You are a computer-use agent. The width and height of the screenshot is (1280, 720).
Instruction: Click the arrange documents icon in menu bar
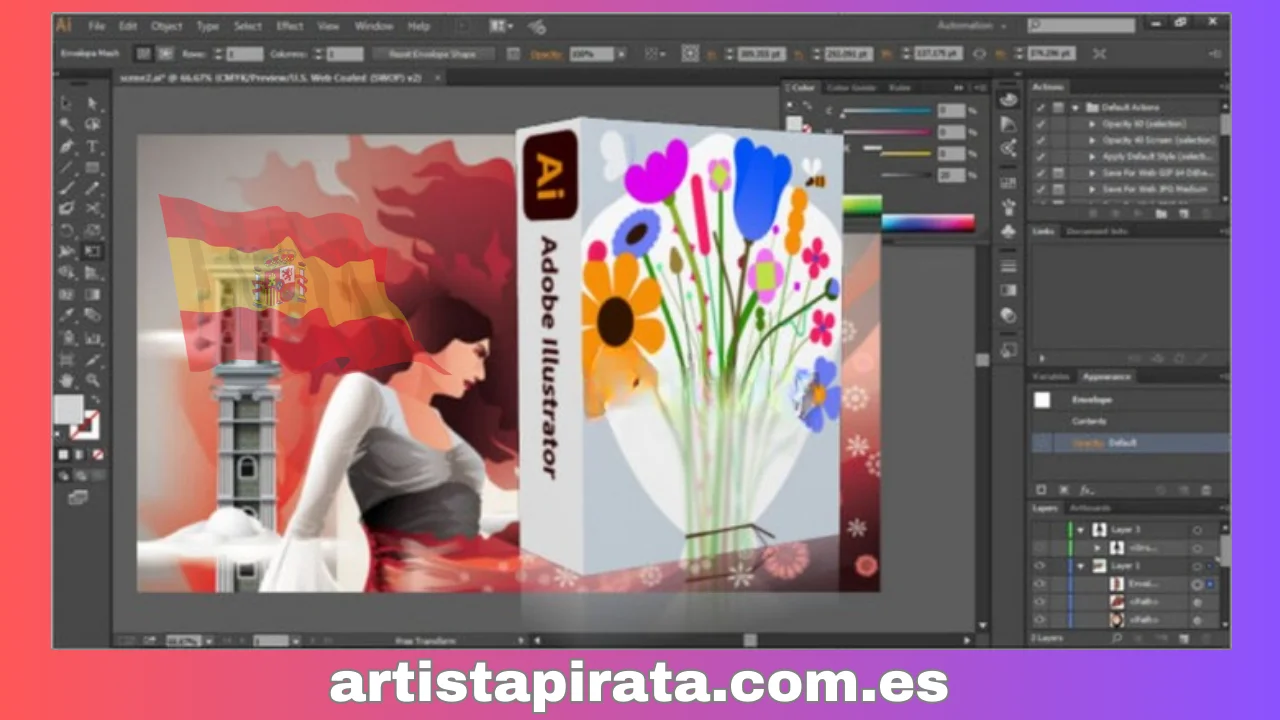[502, 26]
